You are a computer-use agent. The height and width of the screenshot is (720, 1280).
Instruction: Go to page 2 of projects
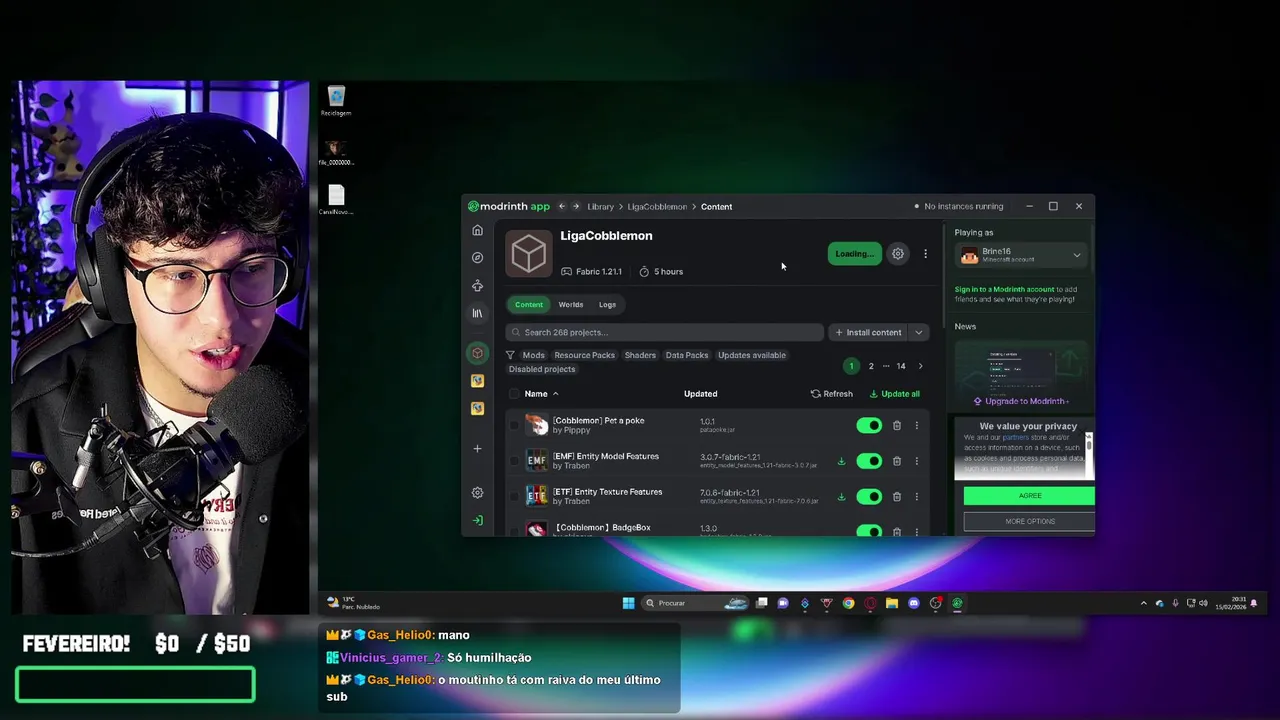click(871, 366)
